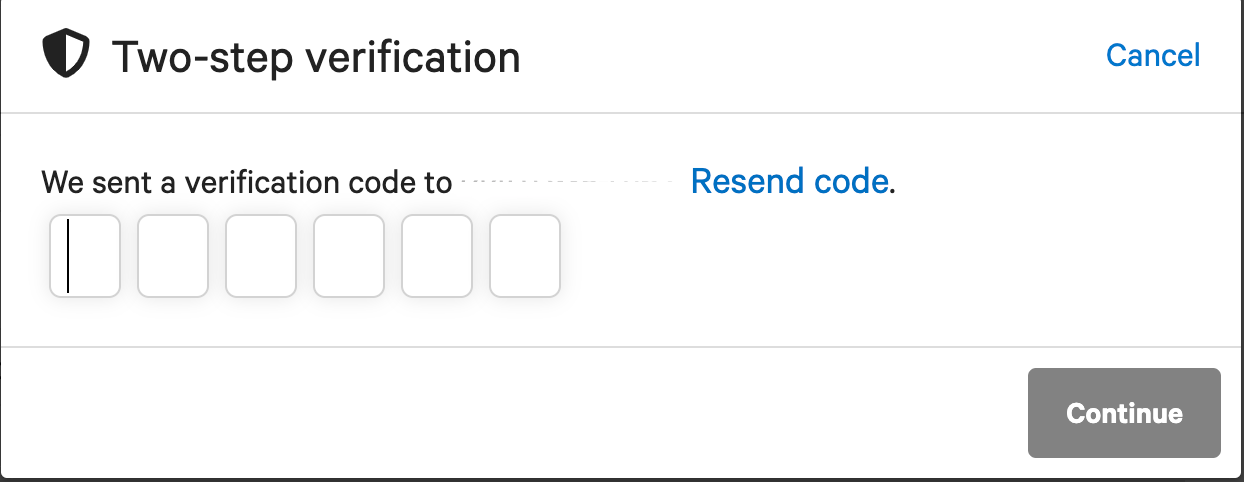The width and height of the screenshot is (1244, 482).
Task: Click the divider line below the header
Action: pos(620,113)
